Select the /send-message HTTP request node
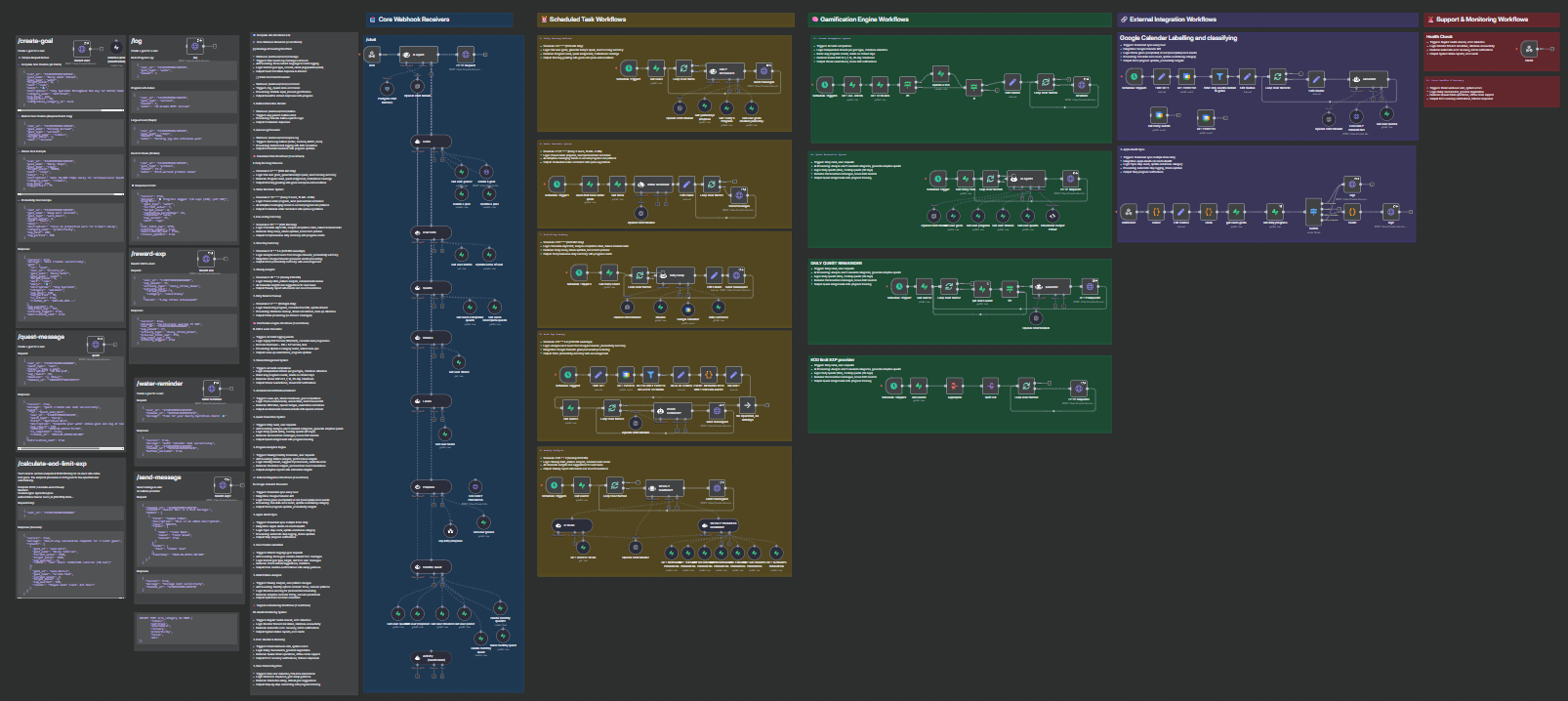This screenshot has width=1568, height=701. click(x=223, y=485)
